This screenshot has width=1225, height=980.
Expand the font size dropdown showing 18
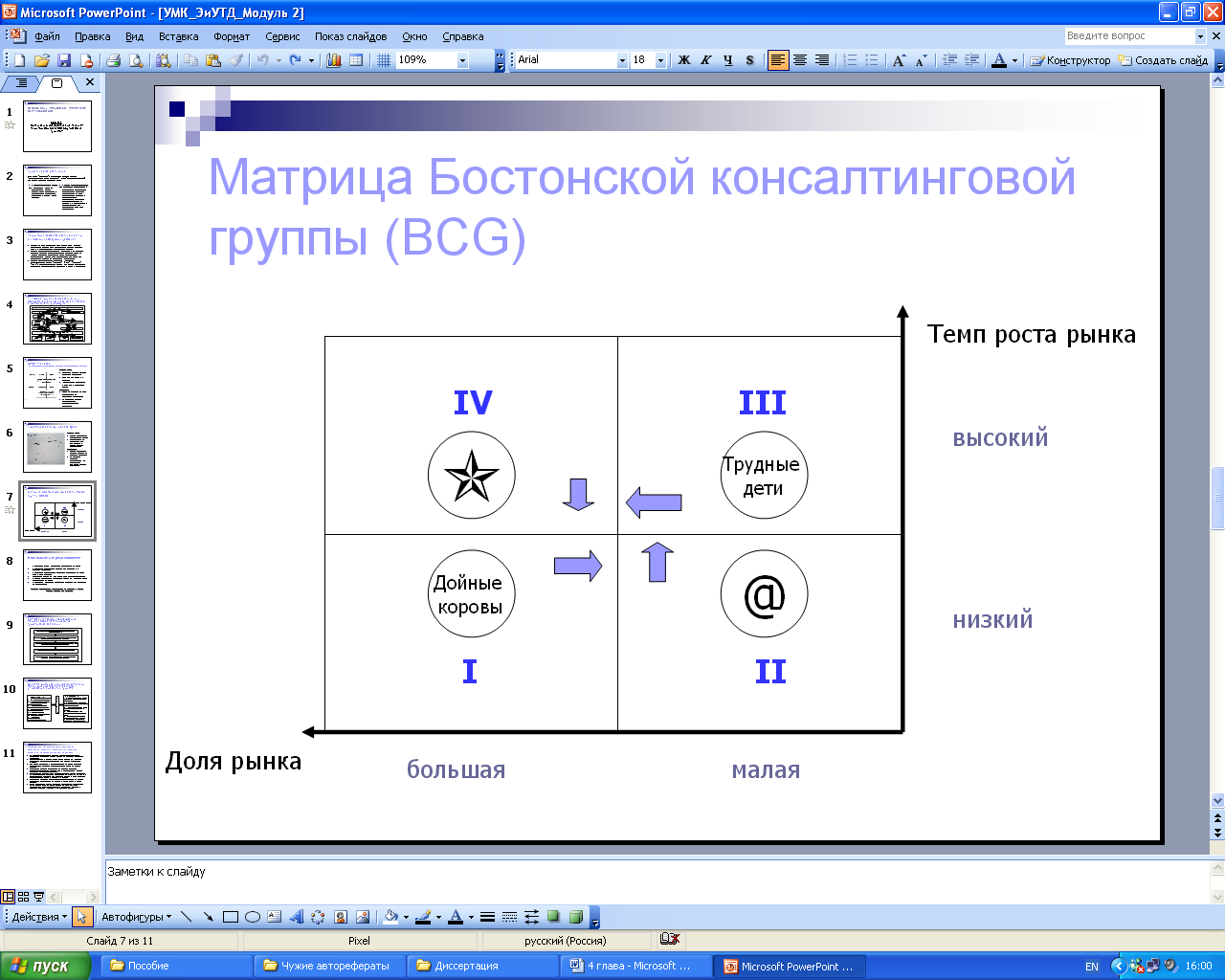660,60
